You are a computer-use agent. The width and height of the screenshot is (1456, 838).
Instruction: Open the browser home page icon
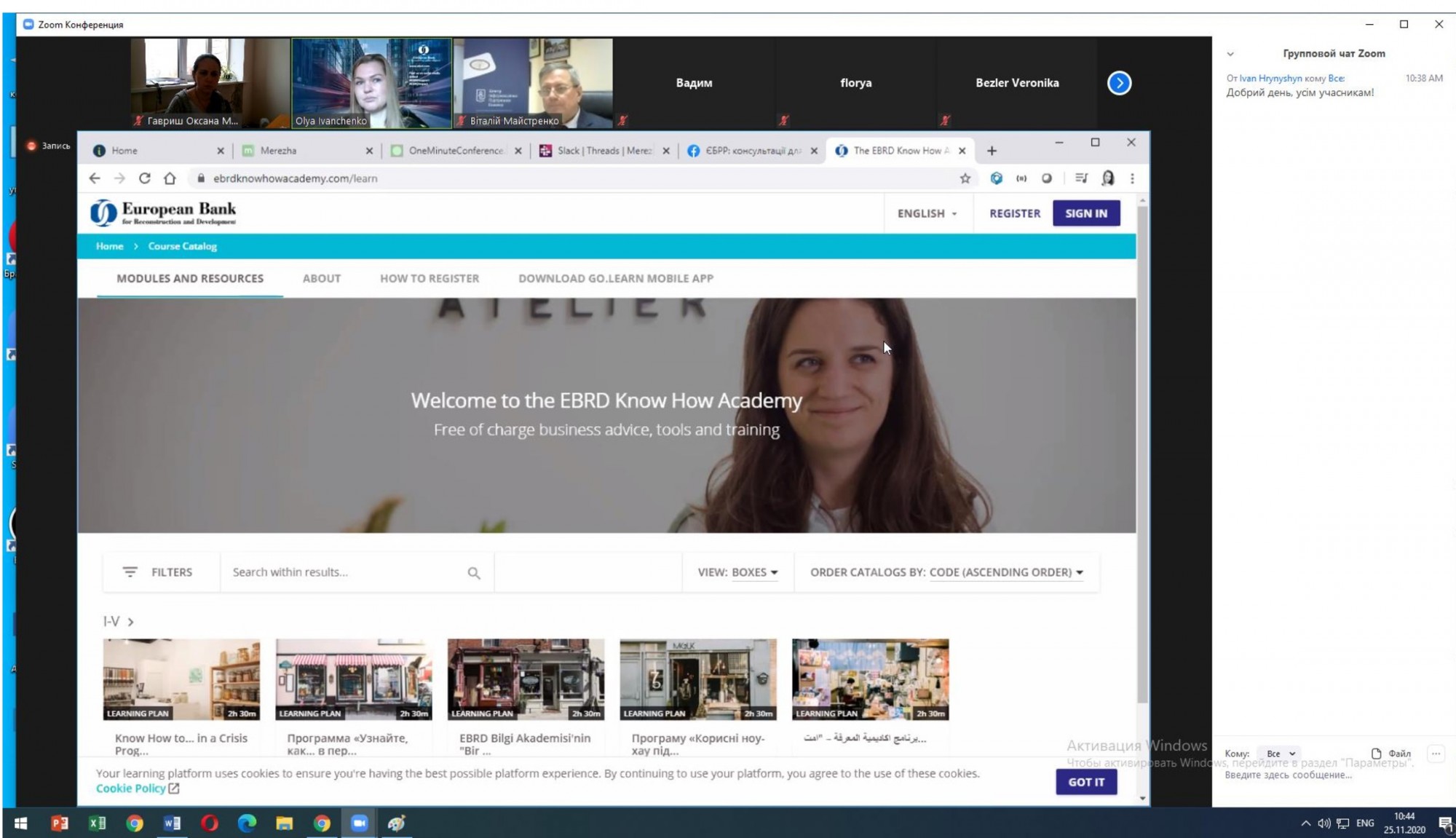(x=170, y=178)
